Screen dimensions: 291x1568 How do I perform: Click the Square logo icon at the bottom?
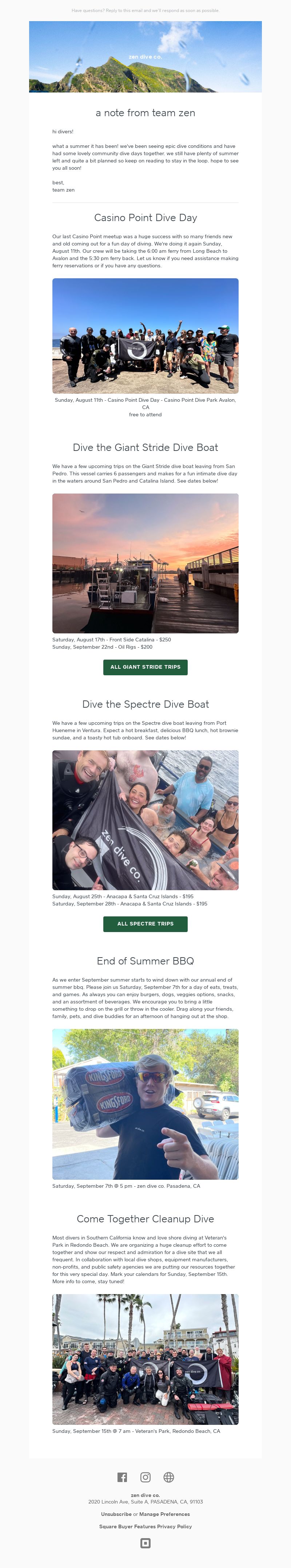[145, 1543]
